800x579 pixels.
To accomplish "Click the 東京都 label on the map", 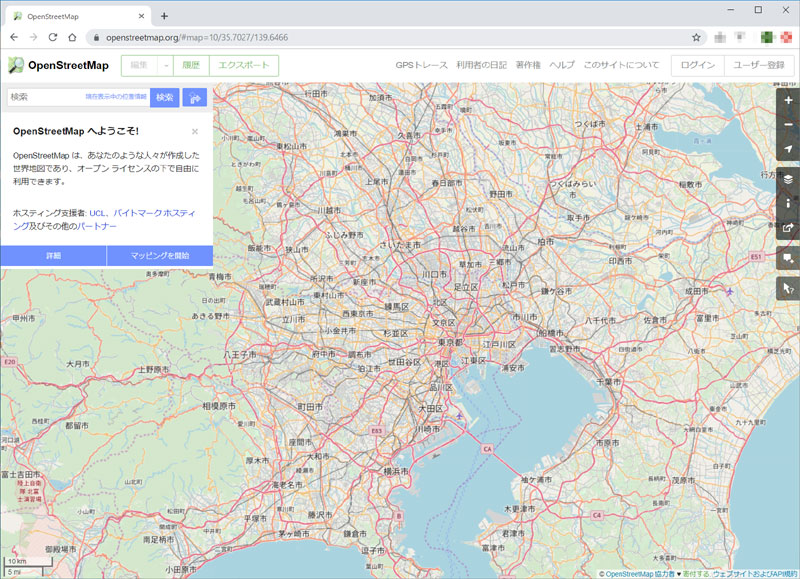I will (451, 342).
